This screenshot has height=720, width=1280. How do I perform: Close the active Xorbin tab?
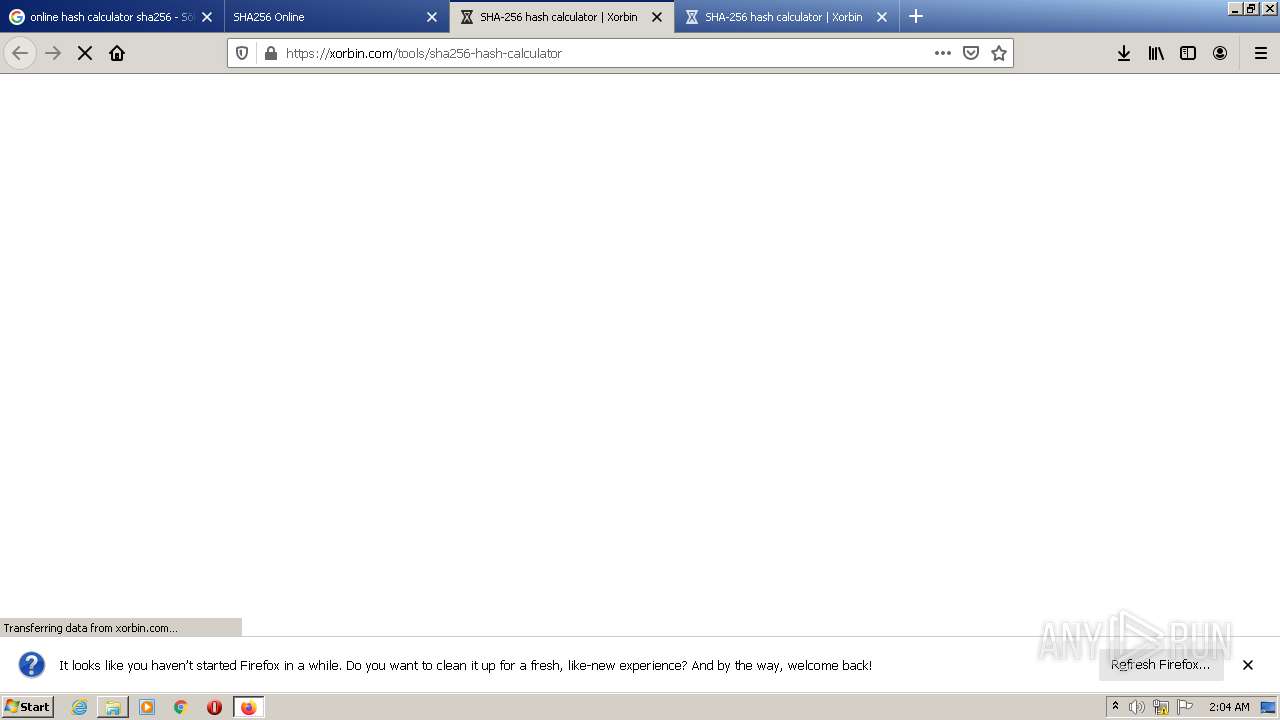click(x=657, y=17)
